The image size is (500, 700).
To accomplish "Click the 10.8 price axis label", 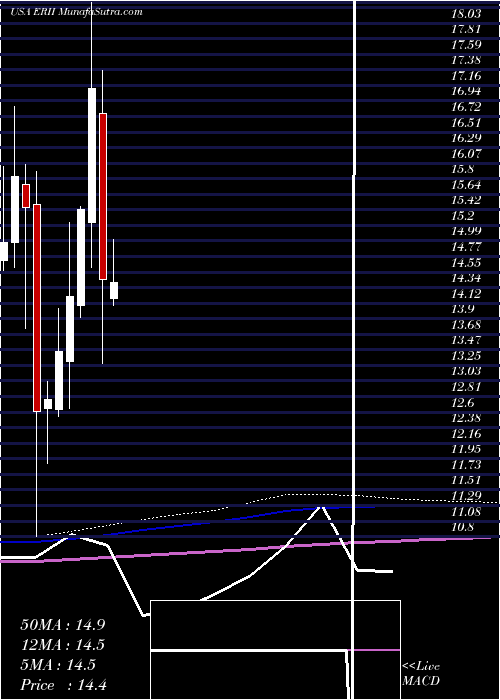I will tap(463, 527).
